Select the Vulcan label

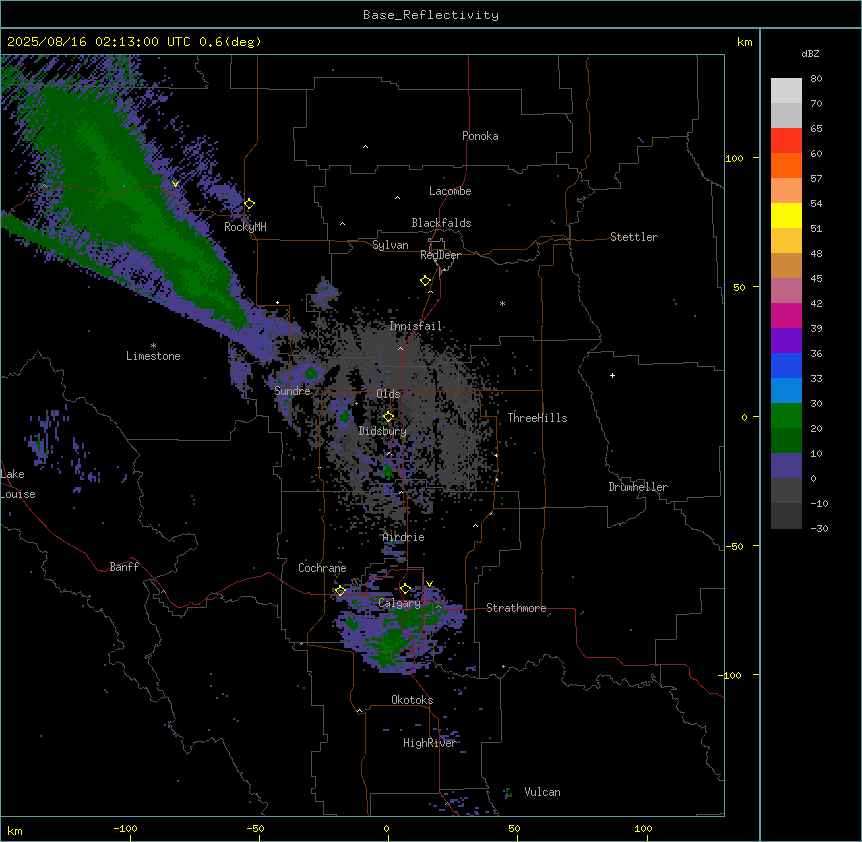coord(542,792)
